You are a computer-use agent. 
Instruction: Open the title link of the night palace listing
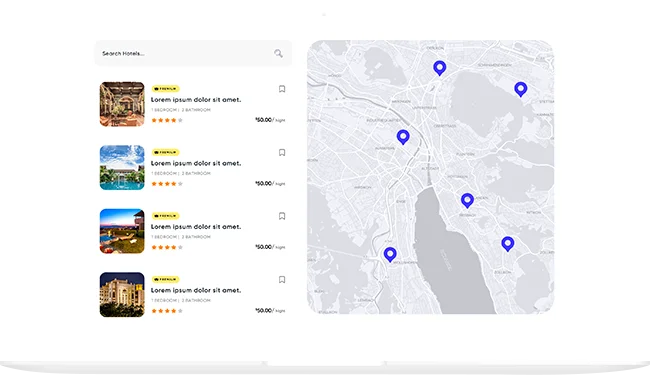tap(196, 290)
